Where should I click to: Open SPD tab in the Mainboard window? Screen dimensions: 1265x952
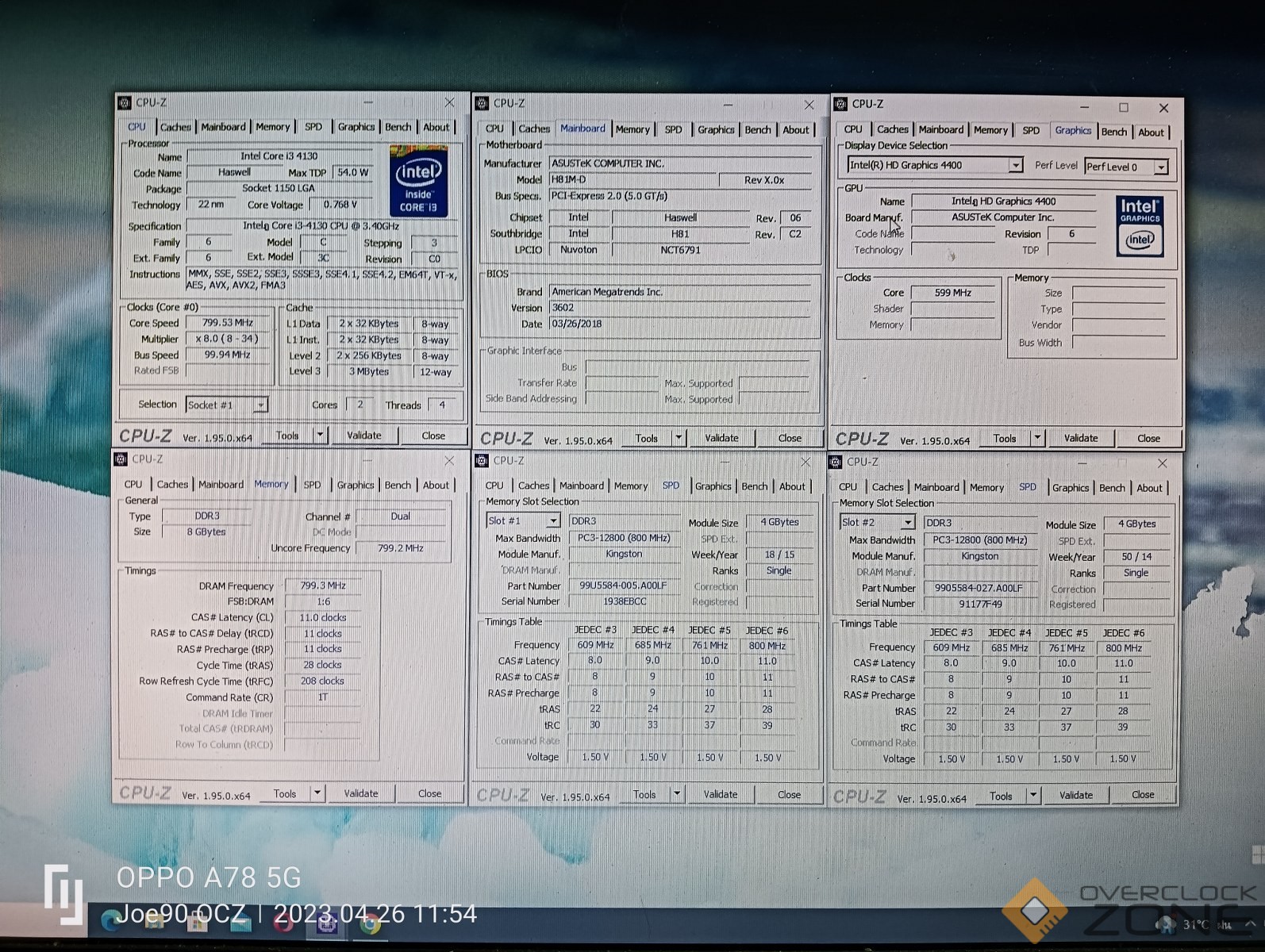[x=673, y=129]
